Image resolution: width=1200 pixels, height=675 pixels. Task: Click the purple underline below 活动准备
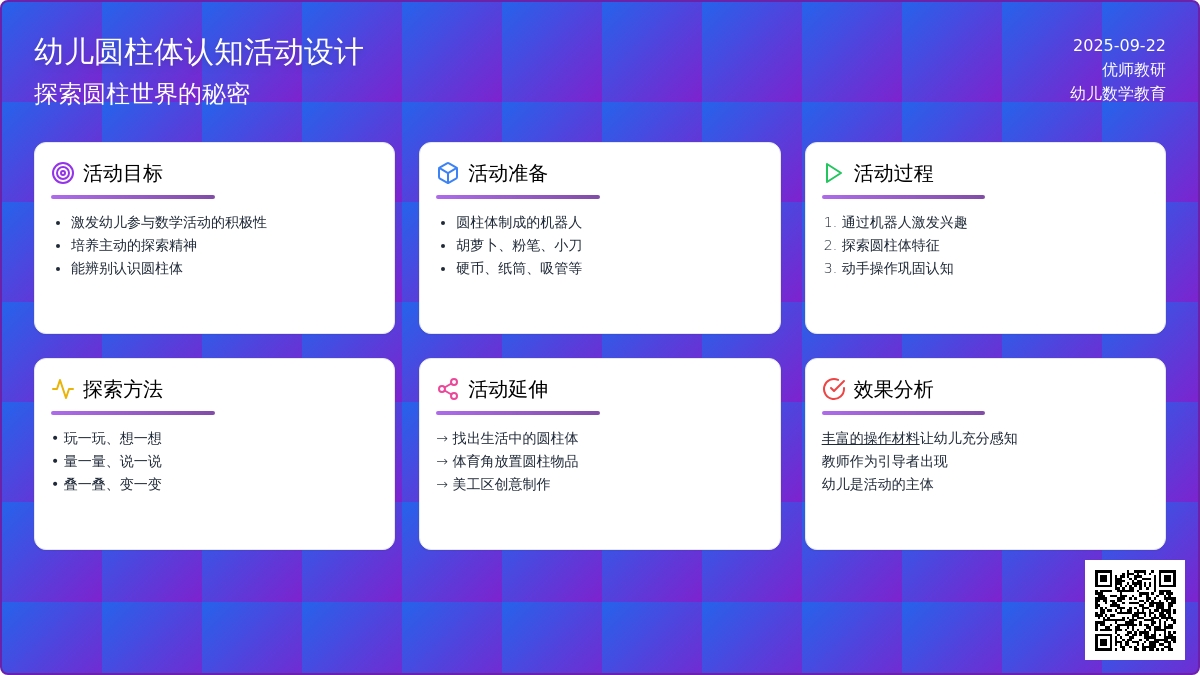pyautogui.click(x=518, y=197)
